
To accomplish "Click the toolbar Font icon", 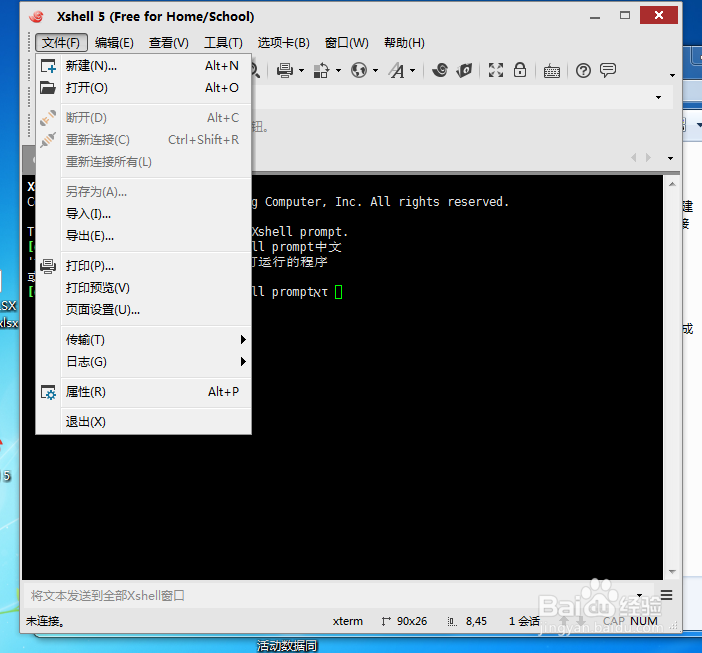I will [x=397, y=70].
